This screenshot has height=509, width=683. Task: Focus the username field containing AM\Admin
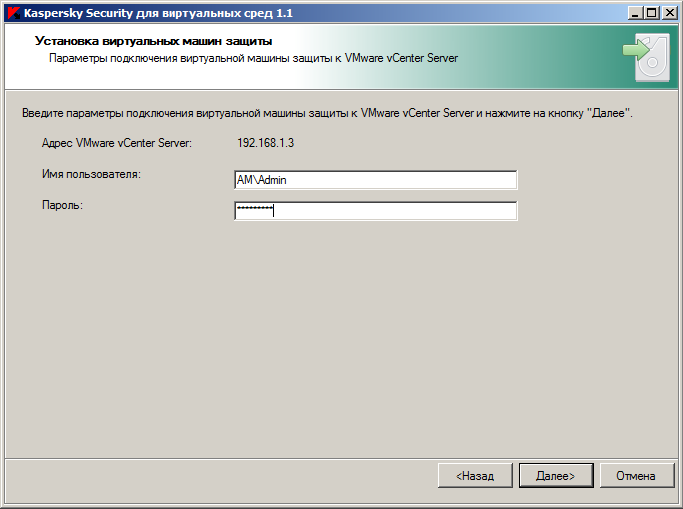click(375, 180)
